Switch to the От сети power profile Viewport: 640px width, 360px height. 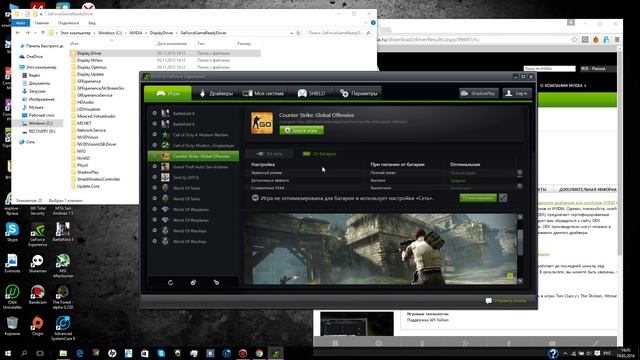pos(269,154)
